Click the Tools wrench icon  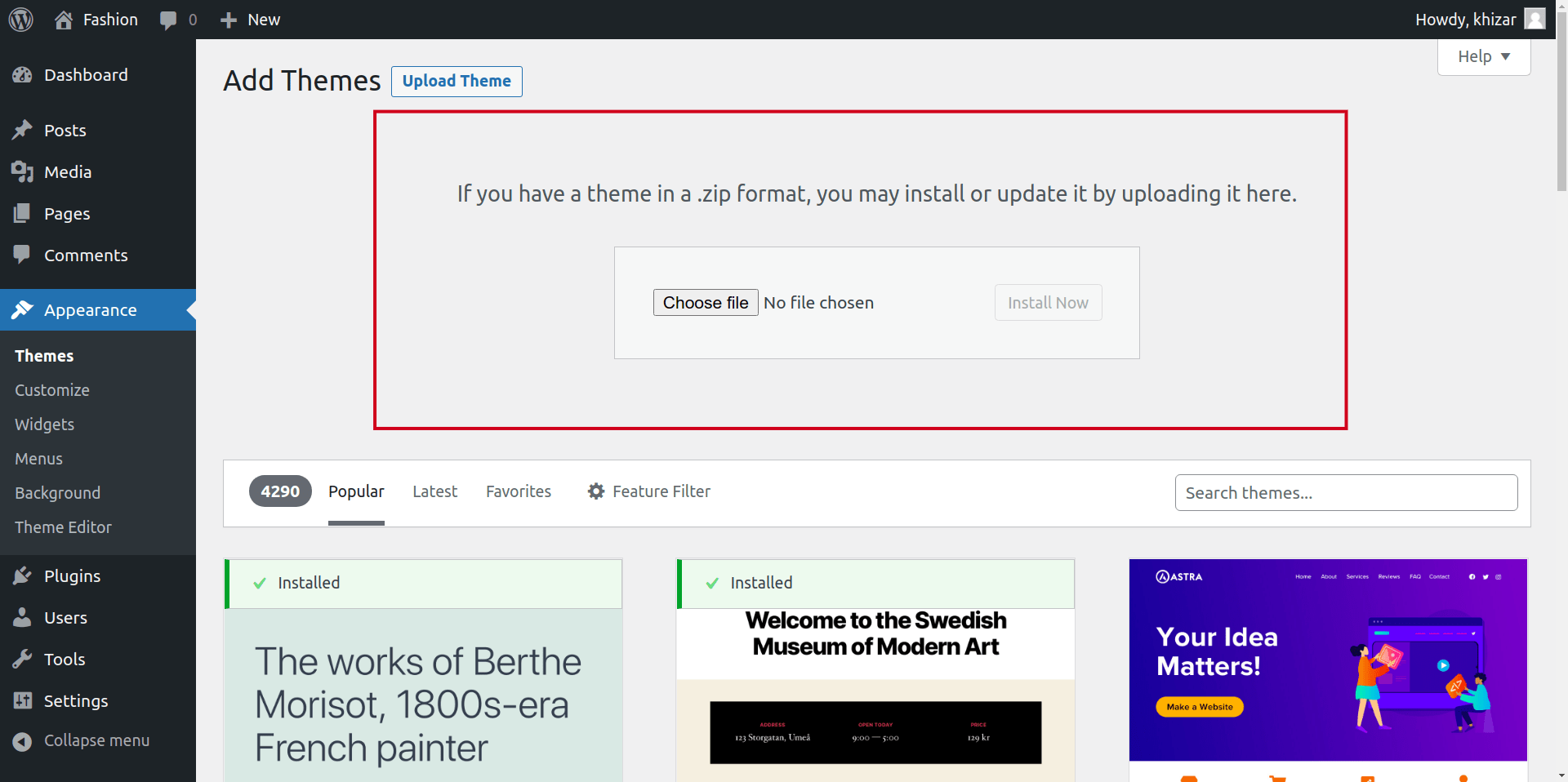tap(22, 660)
